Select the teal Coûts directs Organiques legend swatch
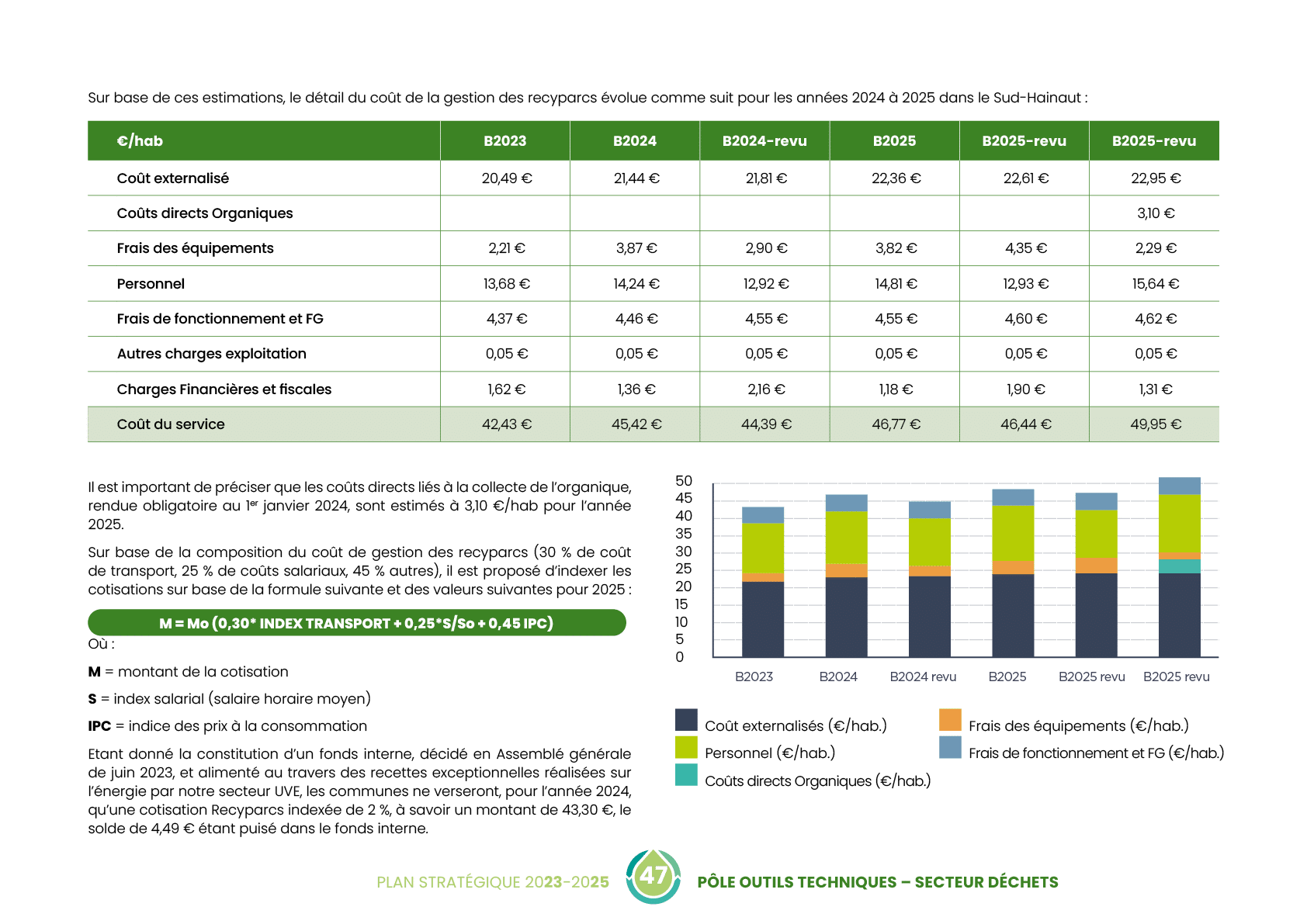1307x924 pixels. point(686,775)
